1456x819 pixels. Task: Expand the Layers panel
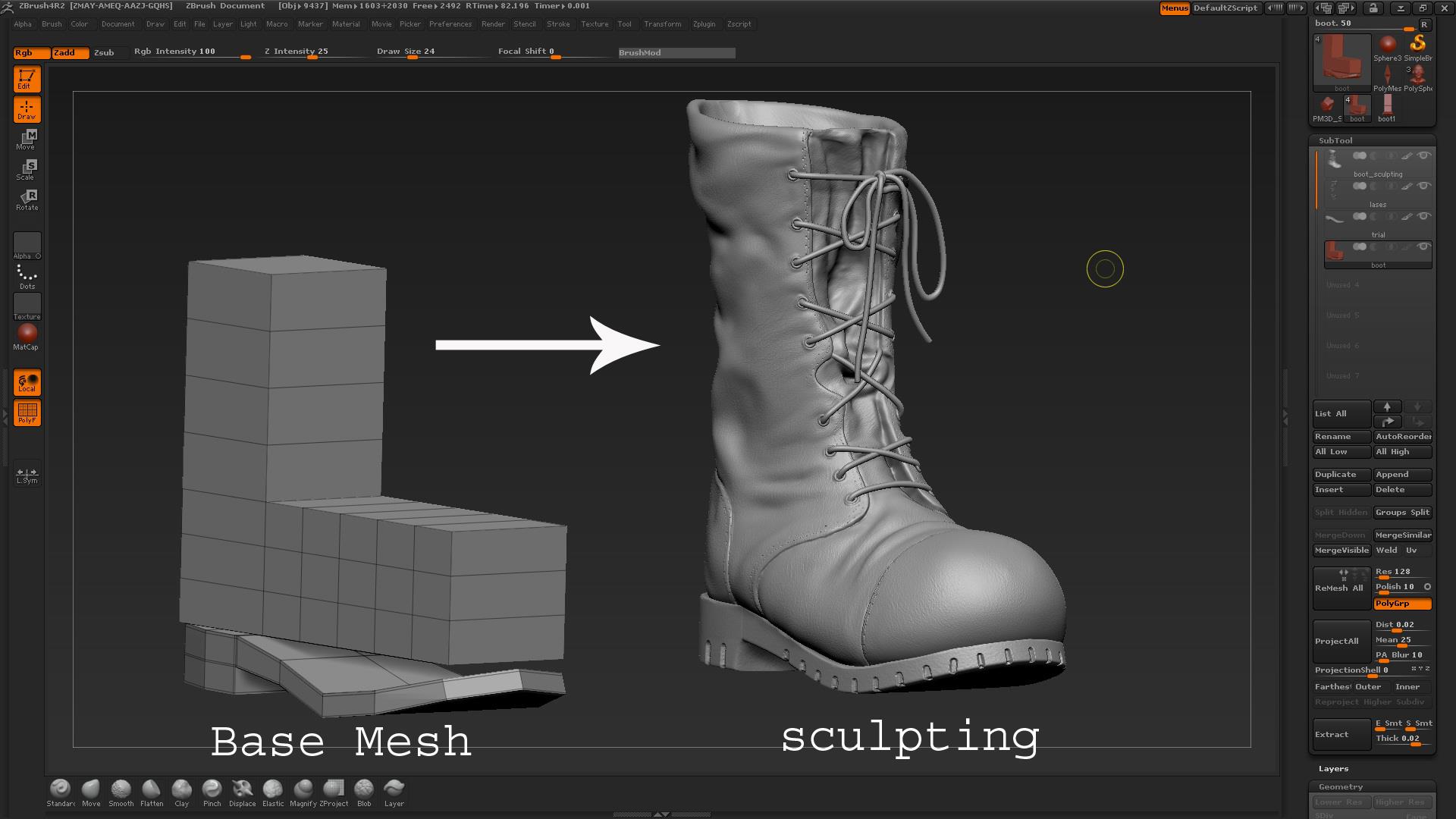coord(1332,768)
